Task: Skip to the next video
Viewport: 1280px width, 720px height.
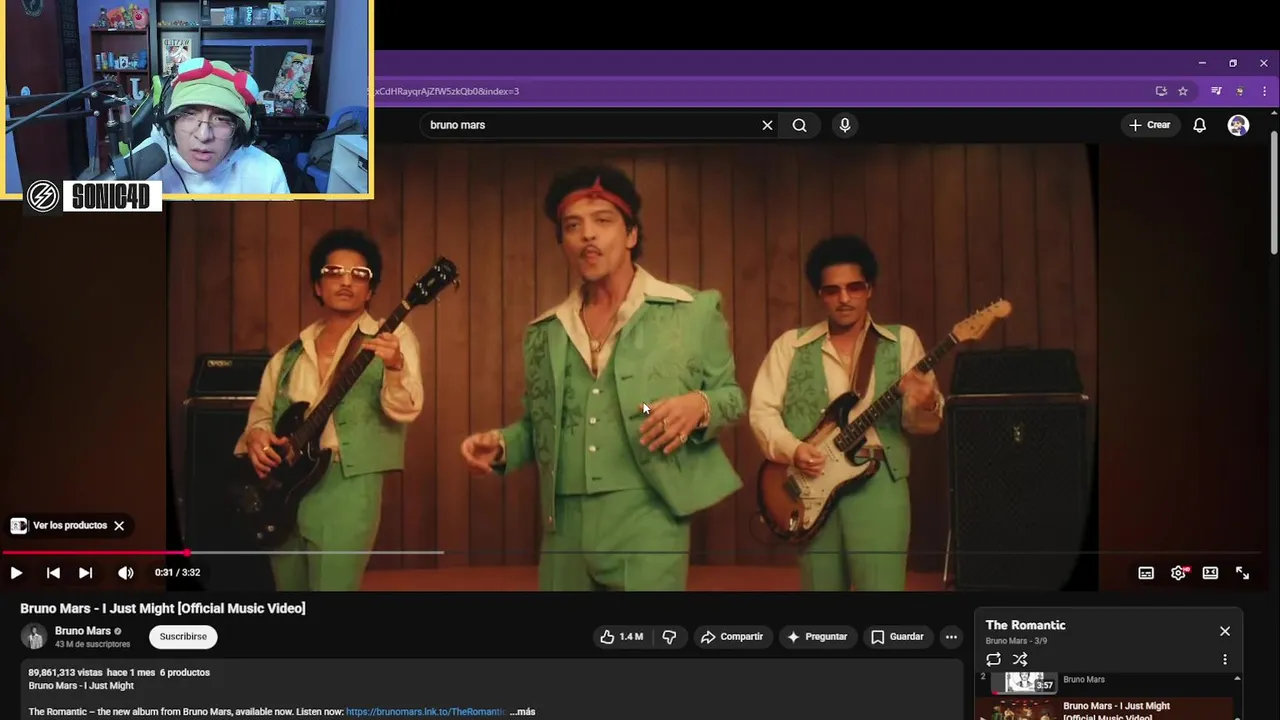Action: [x=86, y=573]
